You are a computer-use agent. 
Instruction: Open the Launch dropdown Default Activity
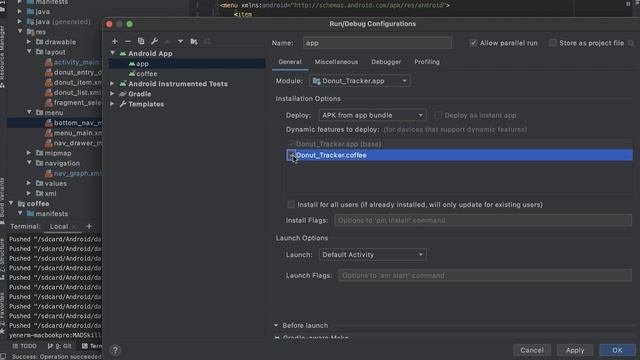pos(372,255)
